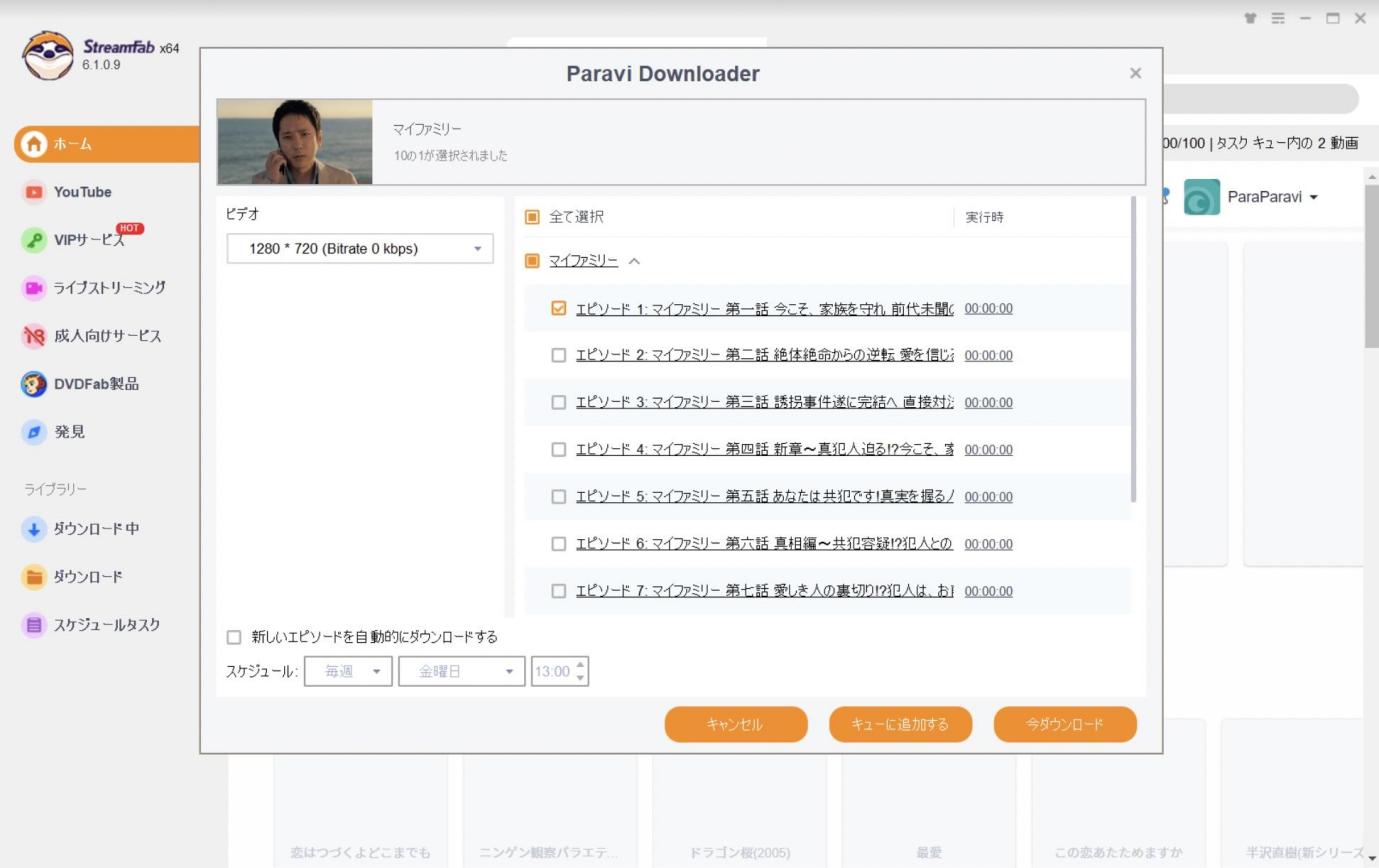Click the キューに追加する button
The height and width of the screenshot is (868, 1379).
(900, 725)
